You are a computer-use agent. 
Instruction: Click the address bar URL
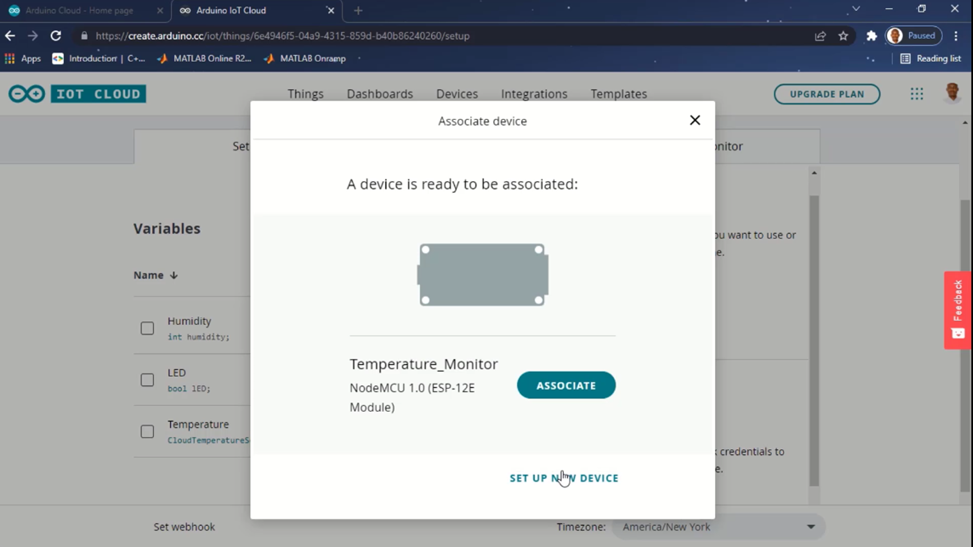point(282,36)
